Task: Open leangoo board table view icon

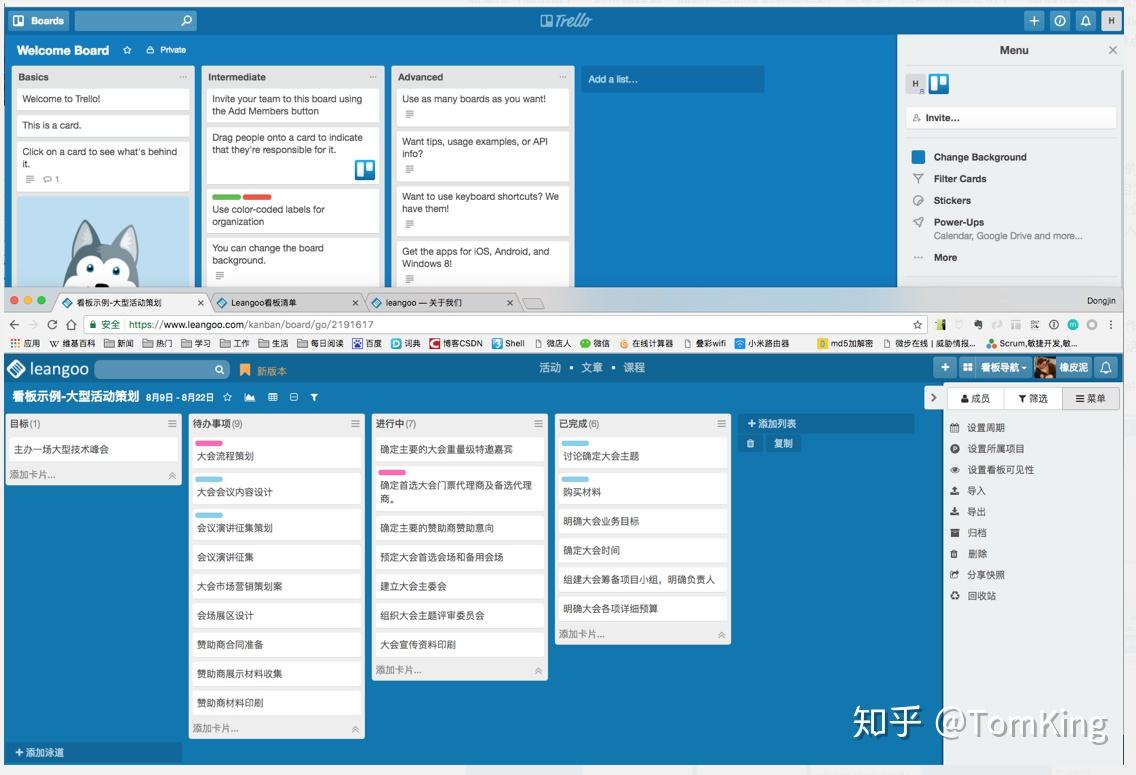Action: point(272,397)
